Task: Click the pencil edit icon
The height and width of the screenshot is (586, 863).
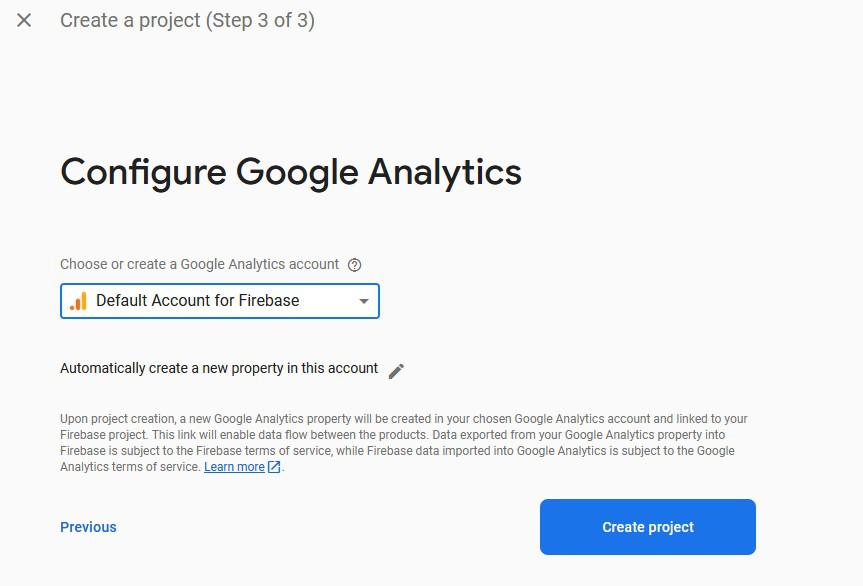Action: tap(396, 371)
